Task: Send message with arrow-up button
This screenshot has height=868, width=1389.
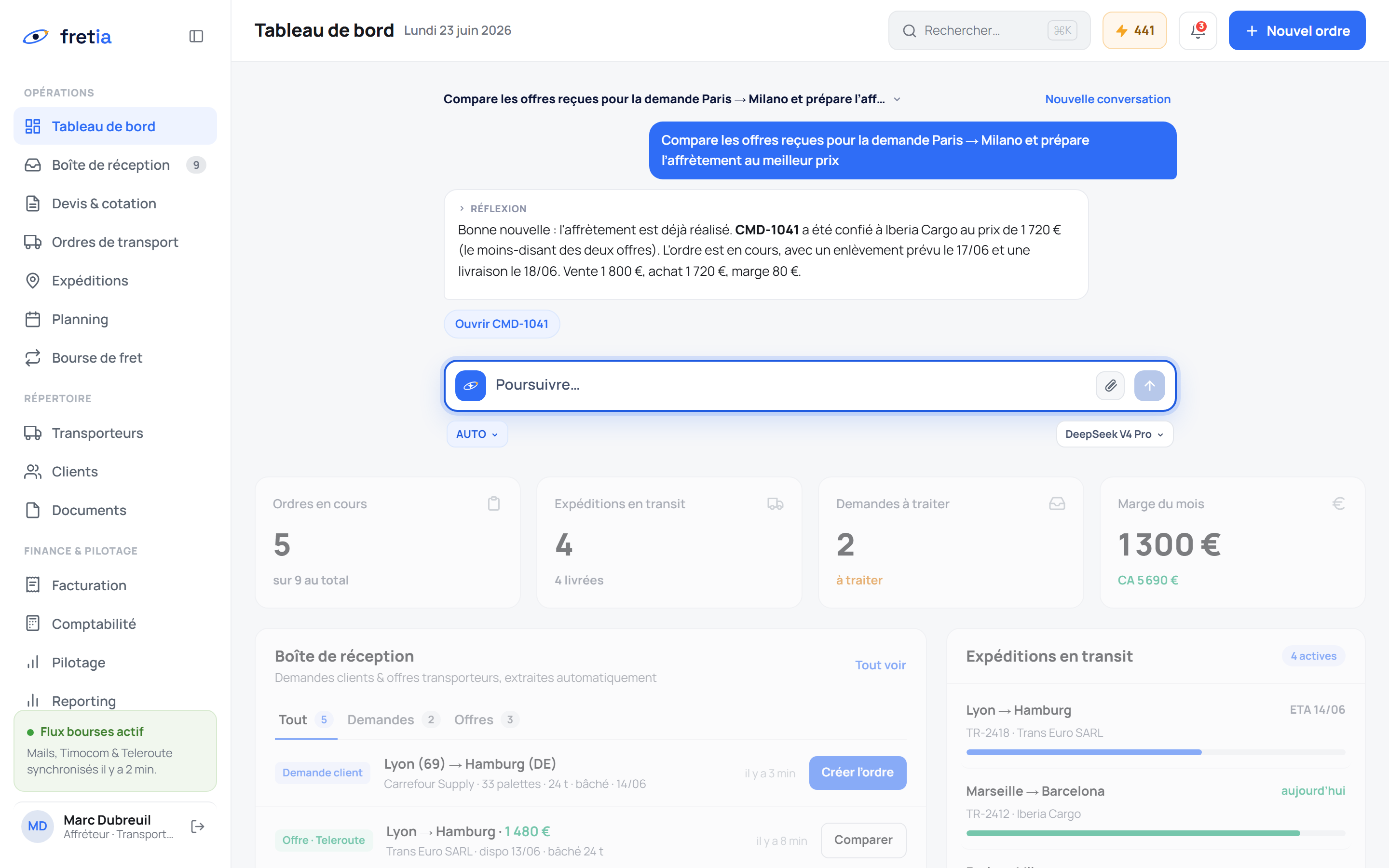Action: coord(1150,386)
